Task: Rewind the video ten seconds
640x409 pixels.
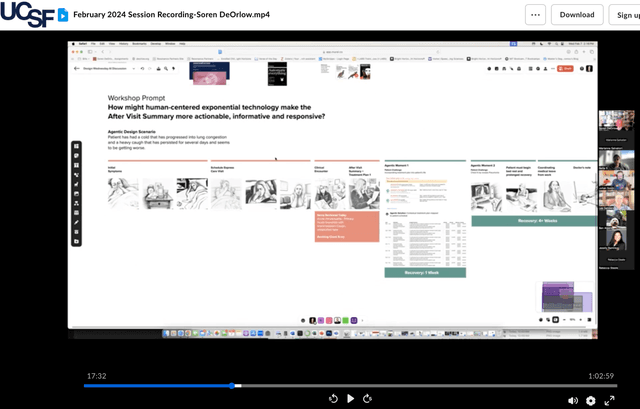Action: (x=333, y=398)
